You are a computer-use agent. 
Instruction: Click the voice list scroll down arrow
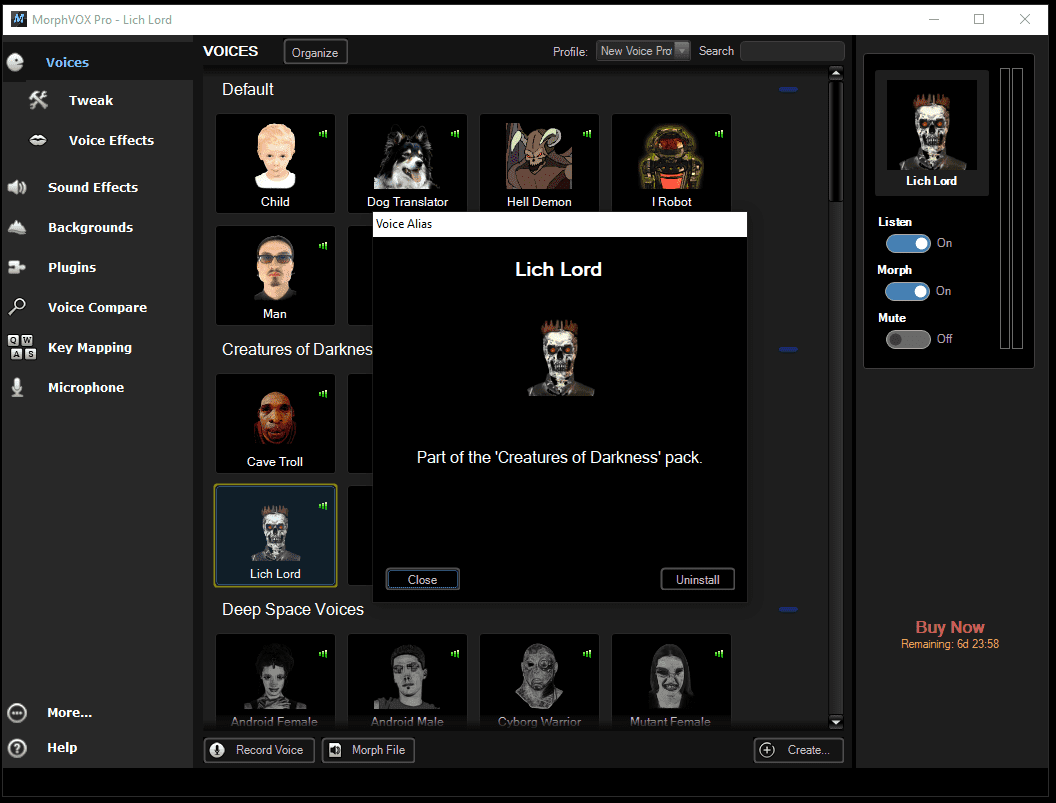(x=836, y=721)
